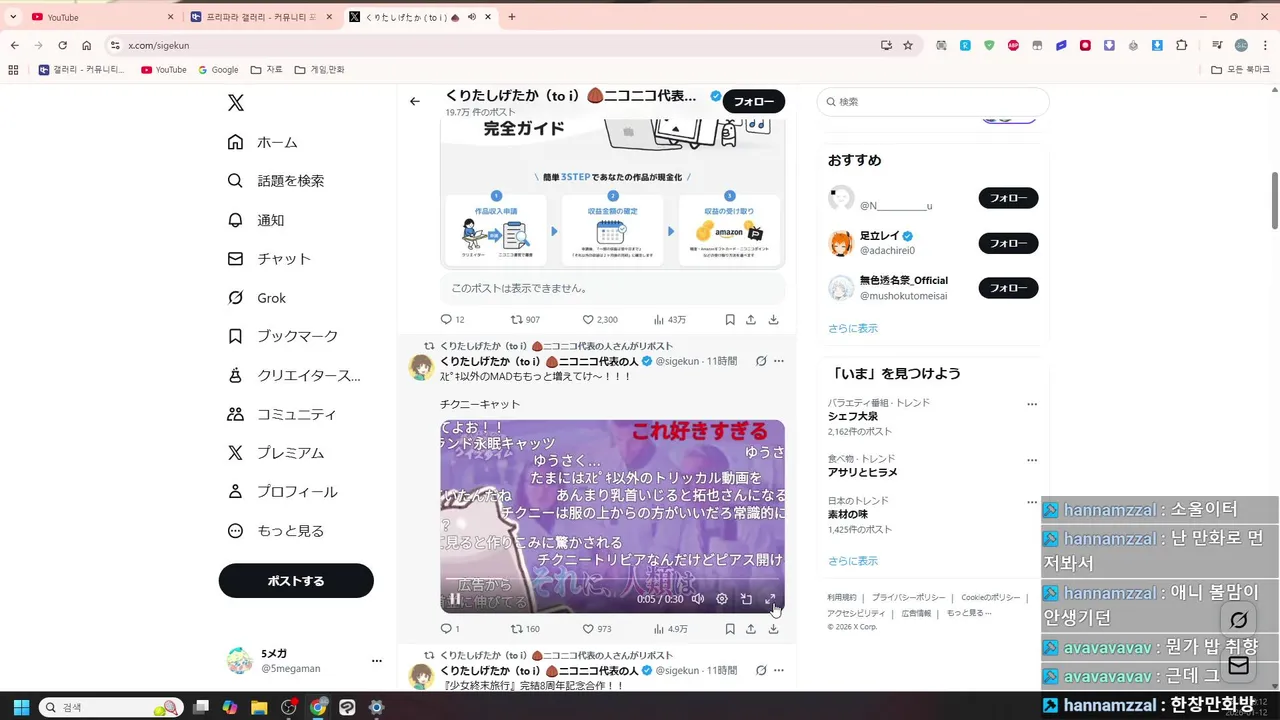
Task: Open 通知 notifications
Action: click(x=256, y=220)
